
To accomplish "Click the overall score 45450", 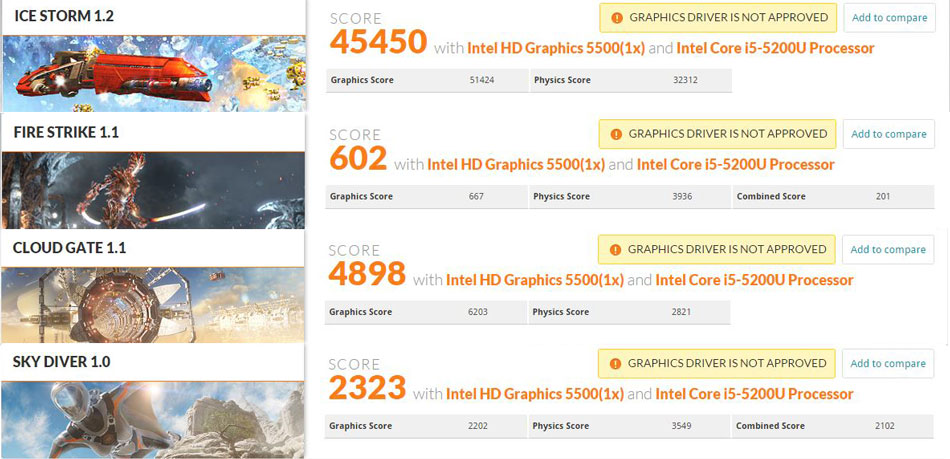I will click(379, 42).
